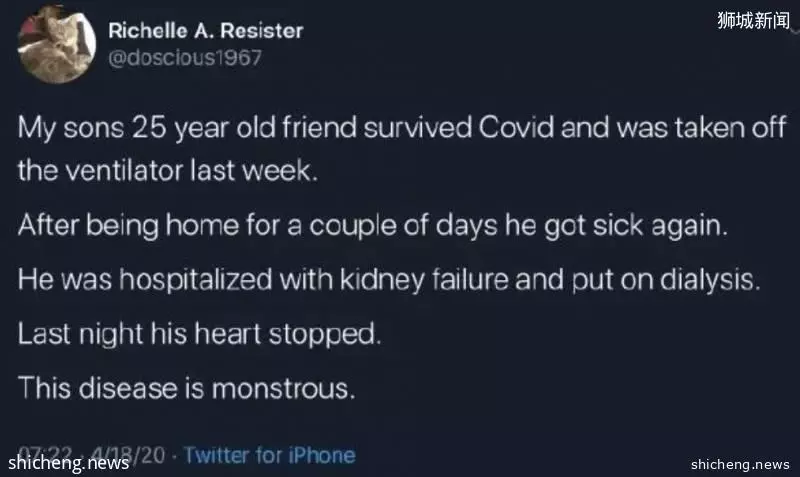Screen dimensions: 800x477
Task: Click the display name Richelle A. Resister
Action: click(206, 31)
